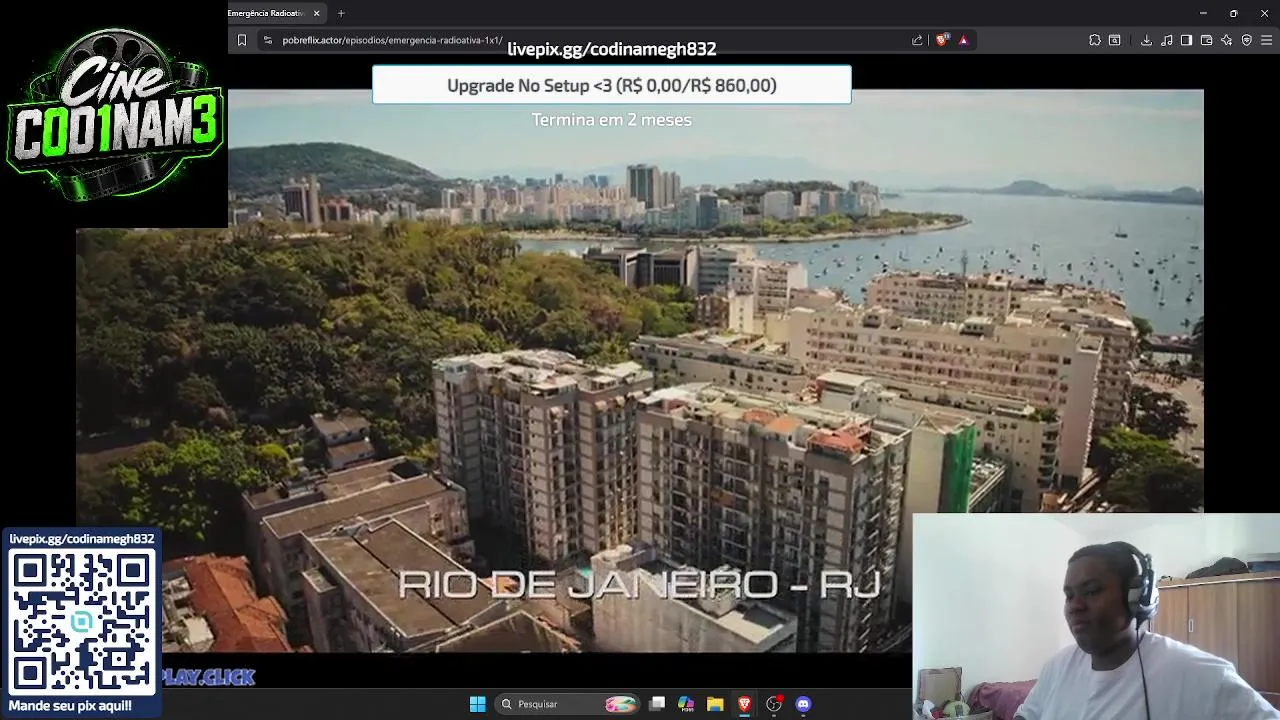Open Brave Rewards triangle icon
Viewport: 1280px width, 720px height.
click(963, 40)
